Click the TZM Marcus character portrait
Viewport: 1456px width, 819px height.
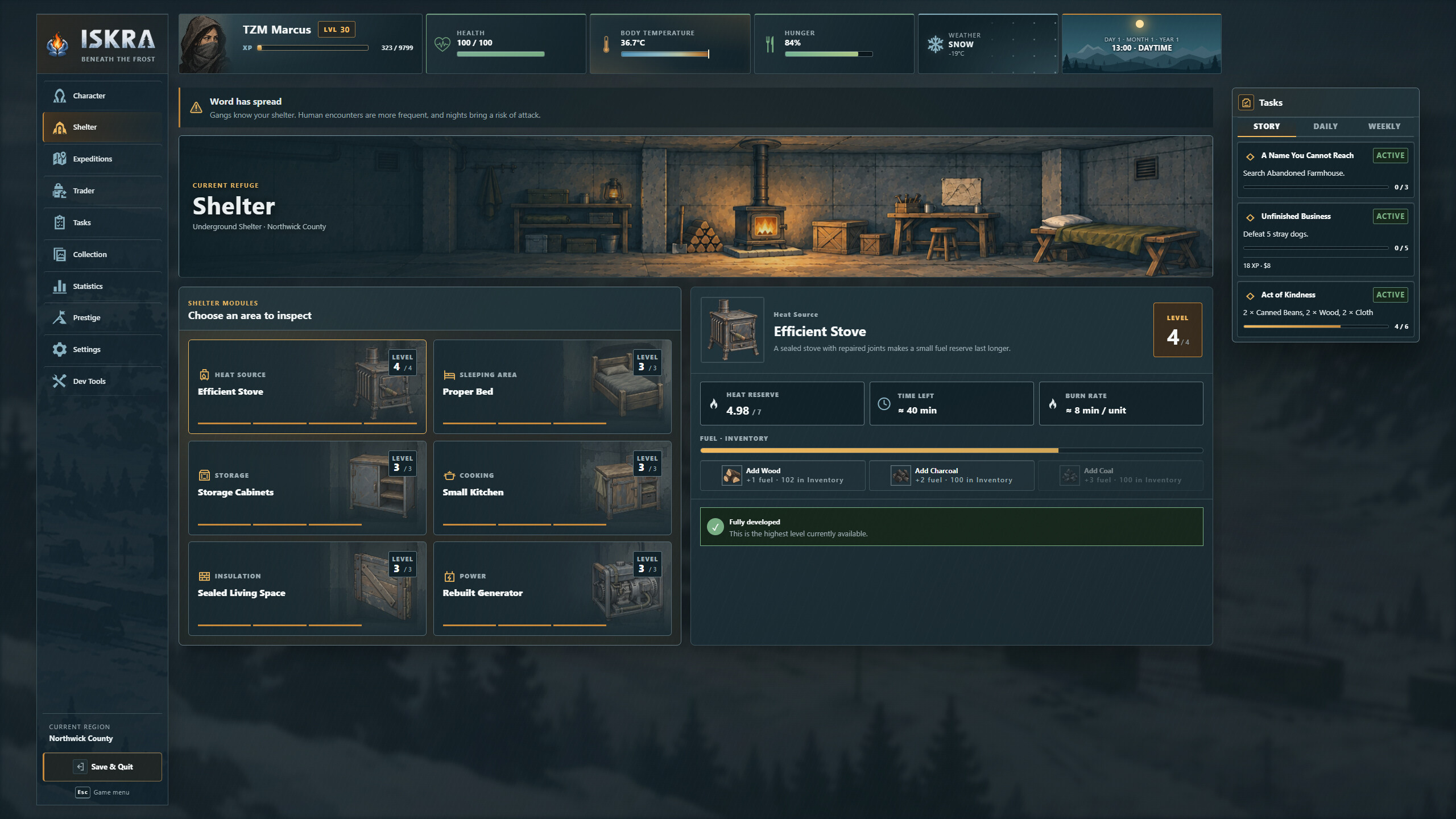click(x=206, y=44)
